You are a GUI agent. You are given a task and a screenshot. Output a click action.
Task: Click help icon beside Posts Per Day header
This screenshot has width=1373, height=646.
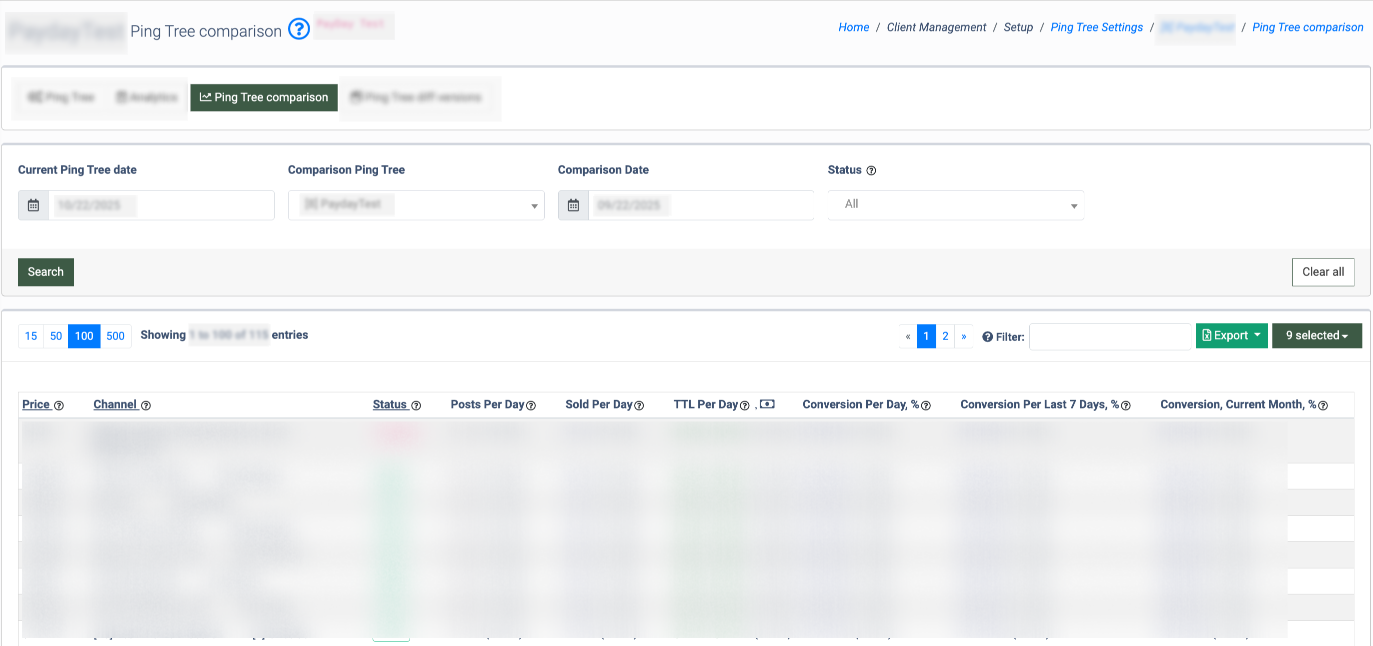(x=531, y=406)
